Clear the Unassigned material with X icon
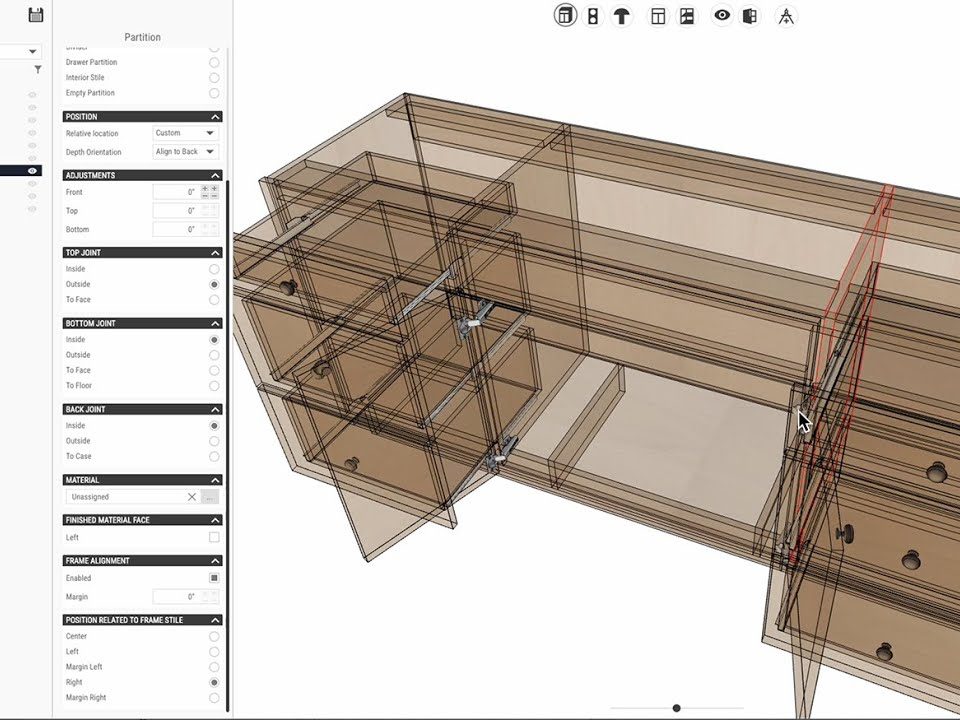Image resolution: width=960 pixels, height=720 pixels. pos(191,497)
